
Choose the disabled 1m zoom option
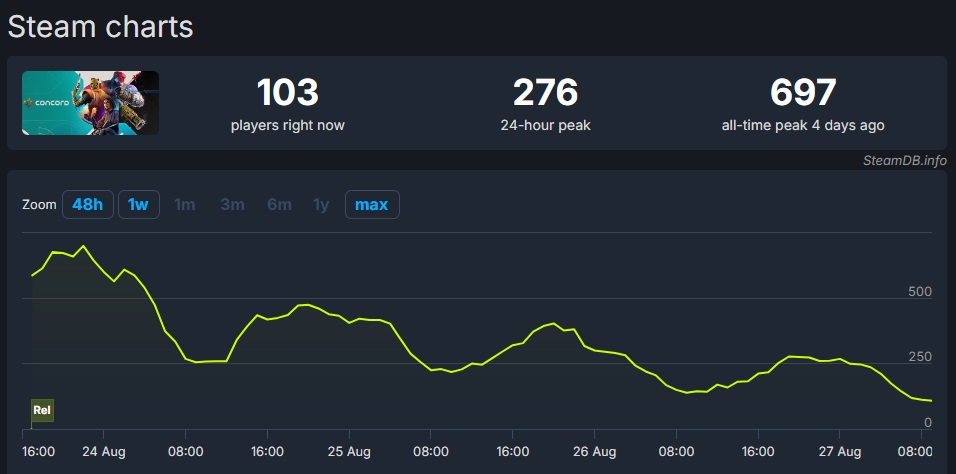(185, 205)
